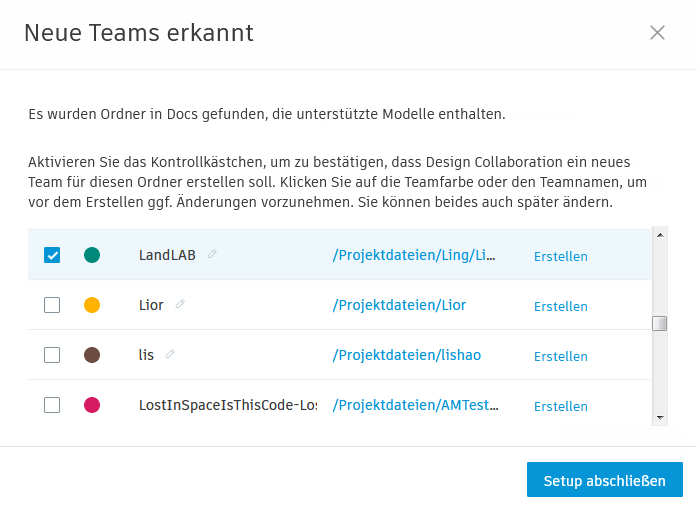The image size is (697, 509).
Task: Click the teal color dot for LandLAB
Action: tap(92, 255)
